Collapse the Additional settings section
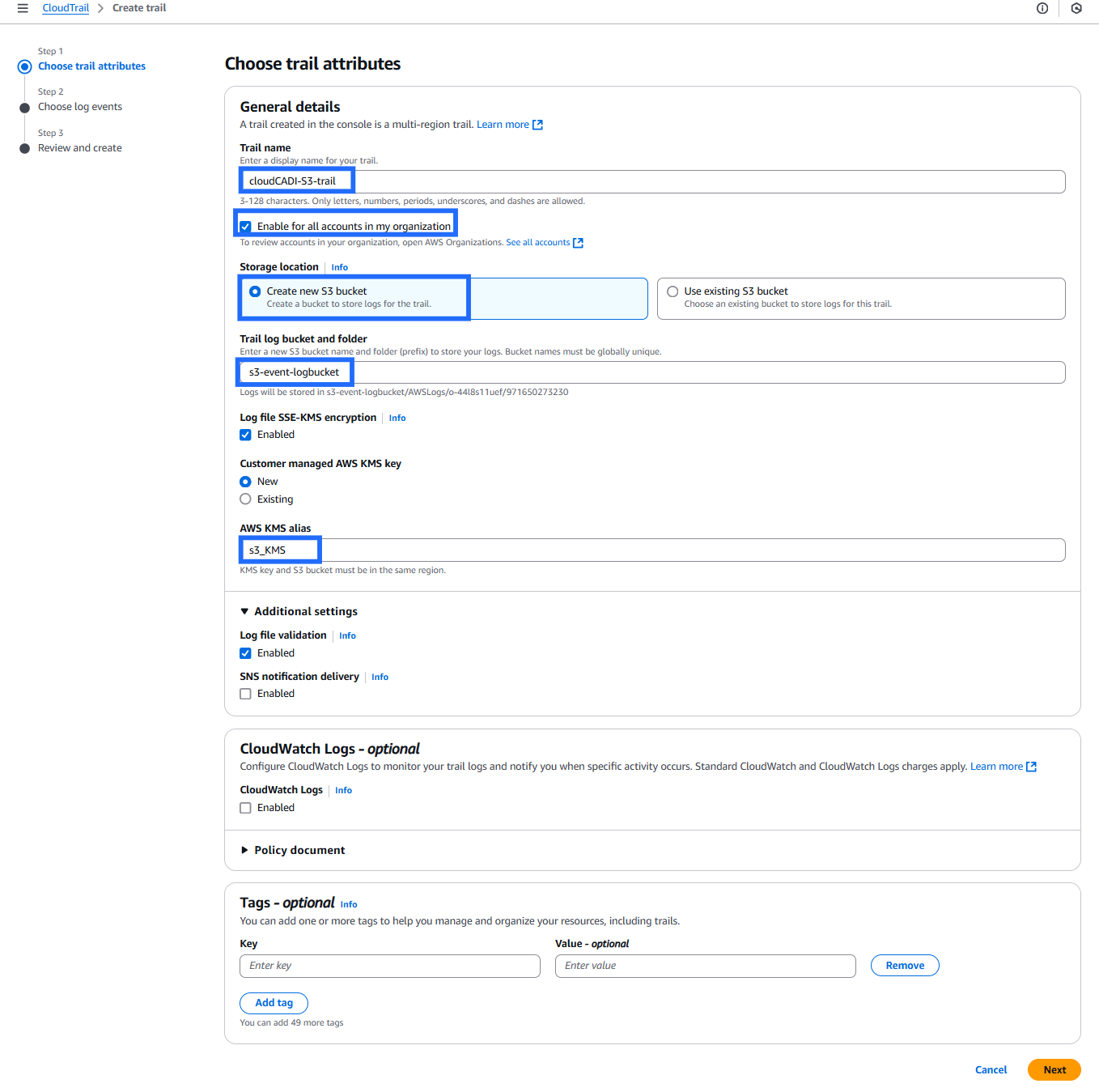 pyautogui.click(x=244, y=611)
